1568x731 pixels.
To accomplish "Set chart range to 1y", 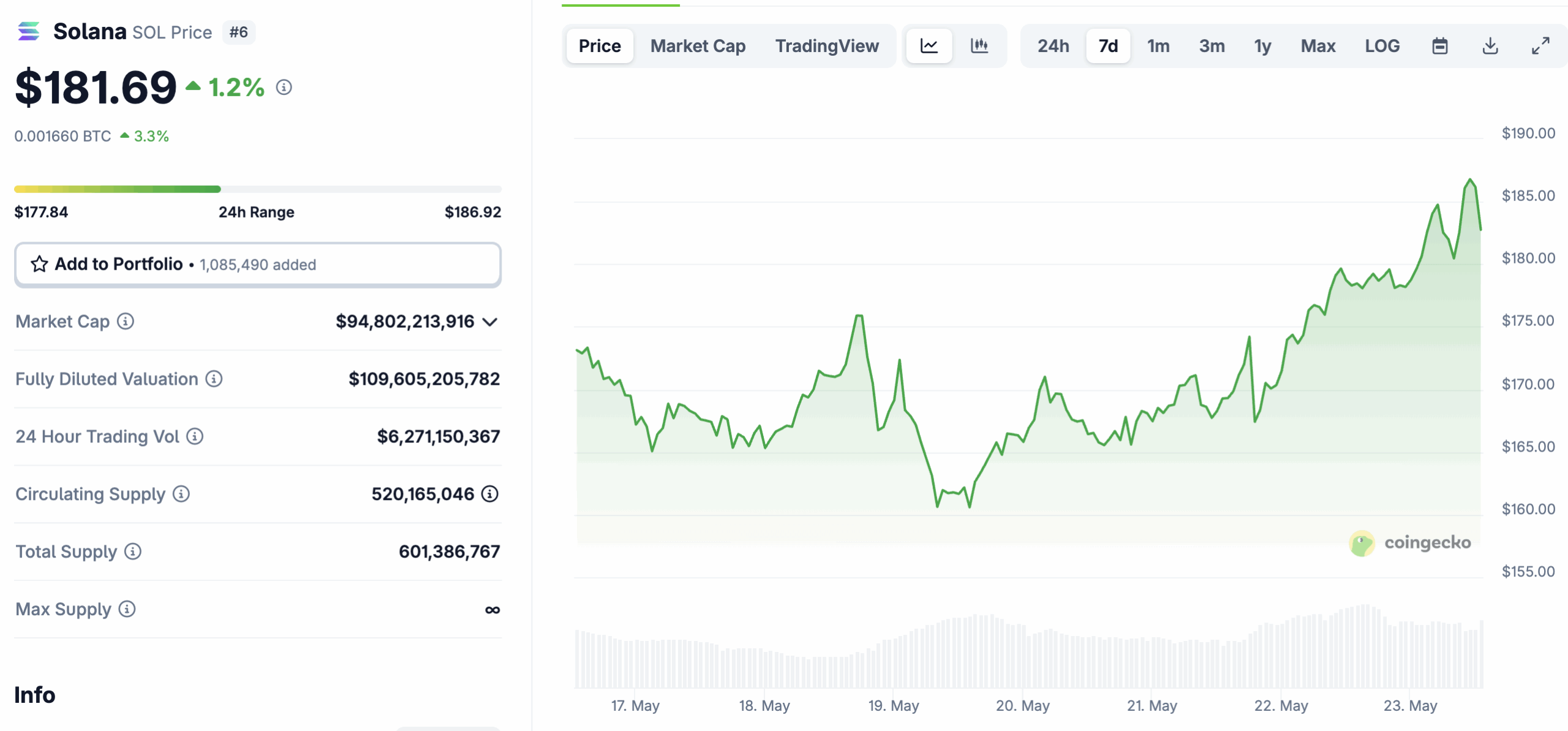I will pos(1262,46).
